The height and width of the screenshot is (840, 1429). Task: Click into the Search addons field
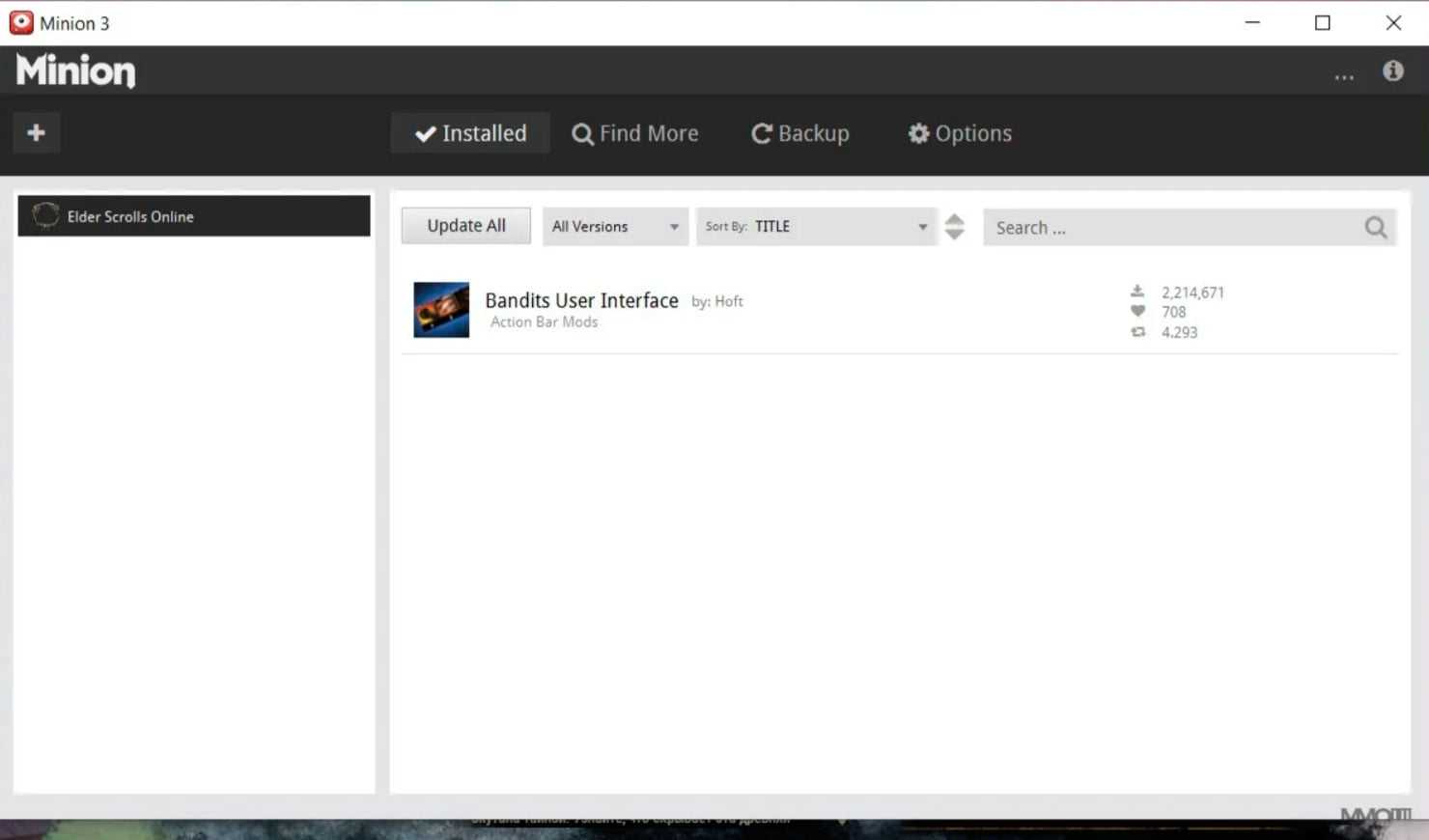click(1168, 228)
